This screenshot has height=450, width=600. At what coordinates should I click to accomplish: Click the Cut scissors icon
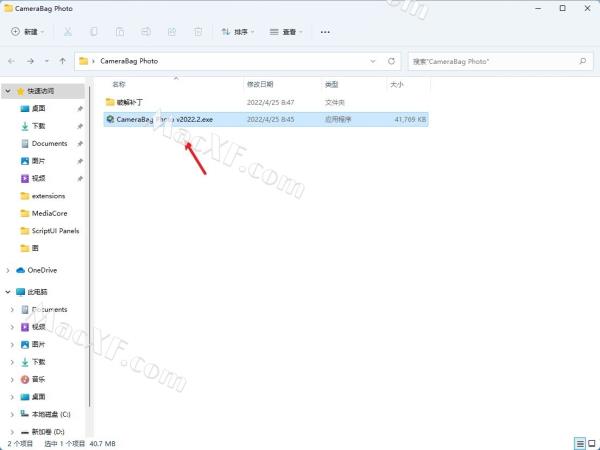click(x=68, y=32)
